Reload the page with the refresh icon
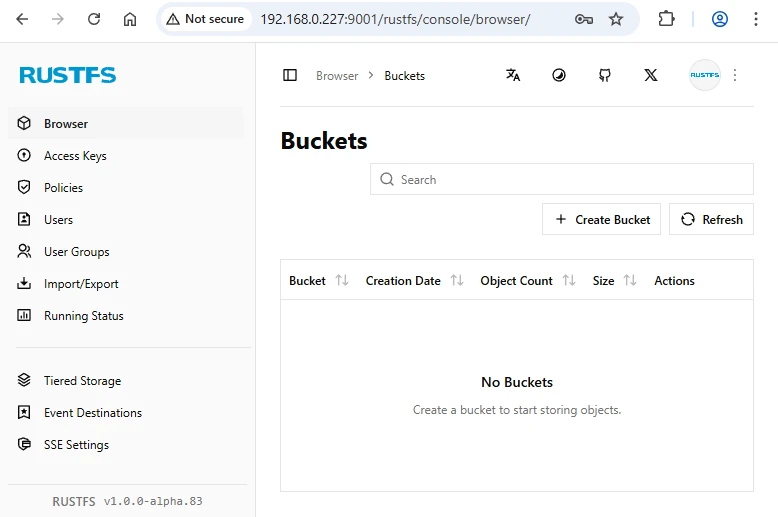Screen dimensions: 778x517 94,19
